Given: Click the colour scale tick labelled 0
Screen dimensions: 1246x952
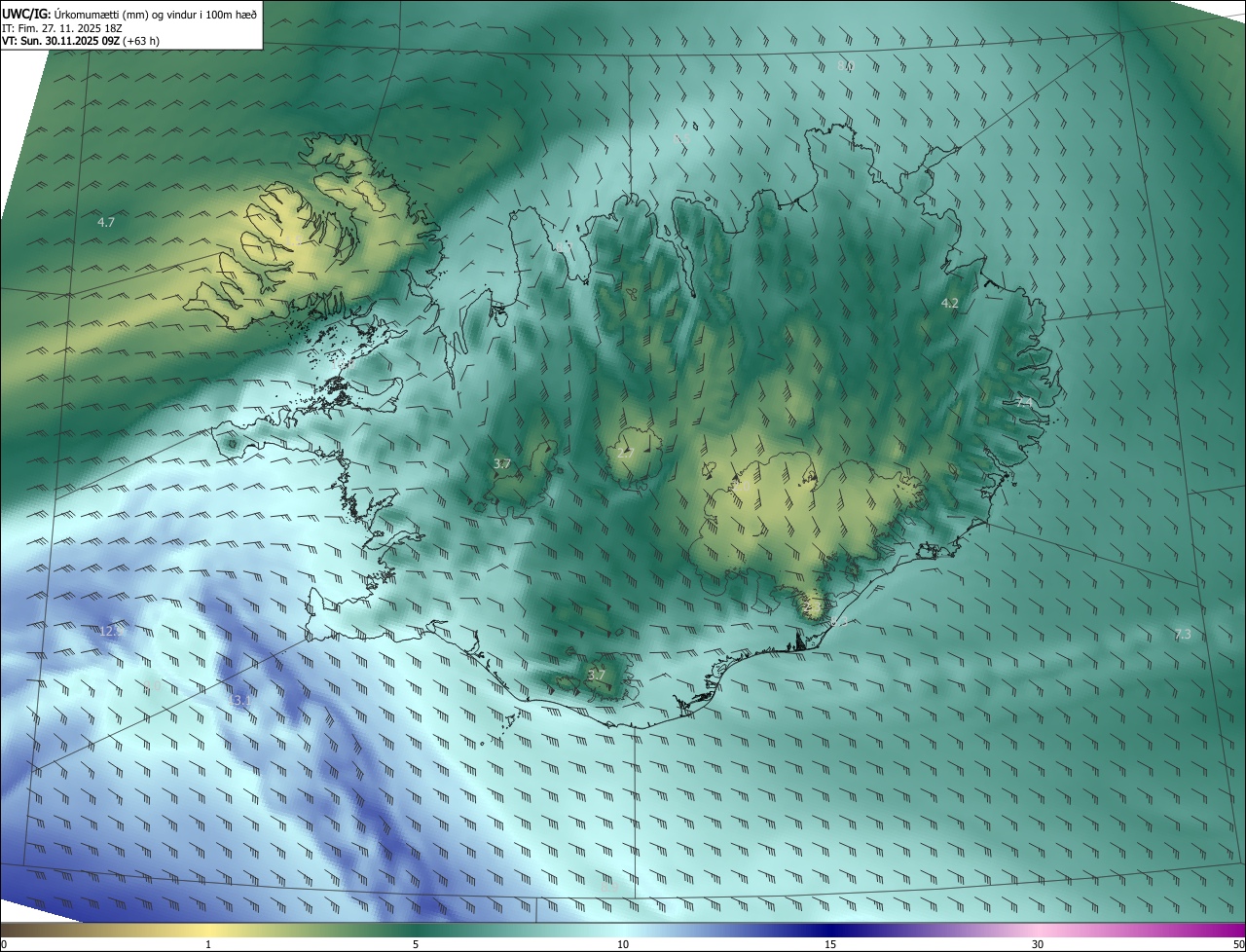Looking at the screenshot, I should [x=4, y=944].
